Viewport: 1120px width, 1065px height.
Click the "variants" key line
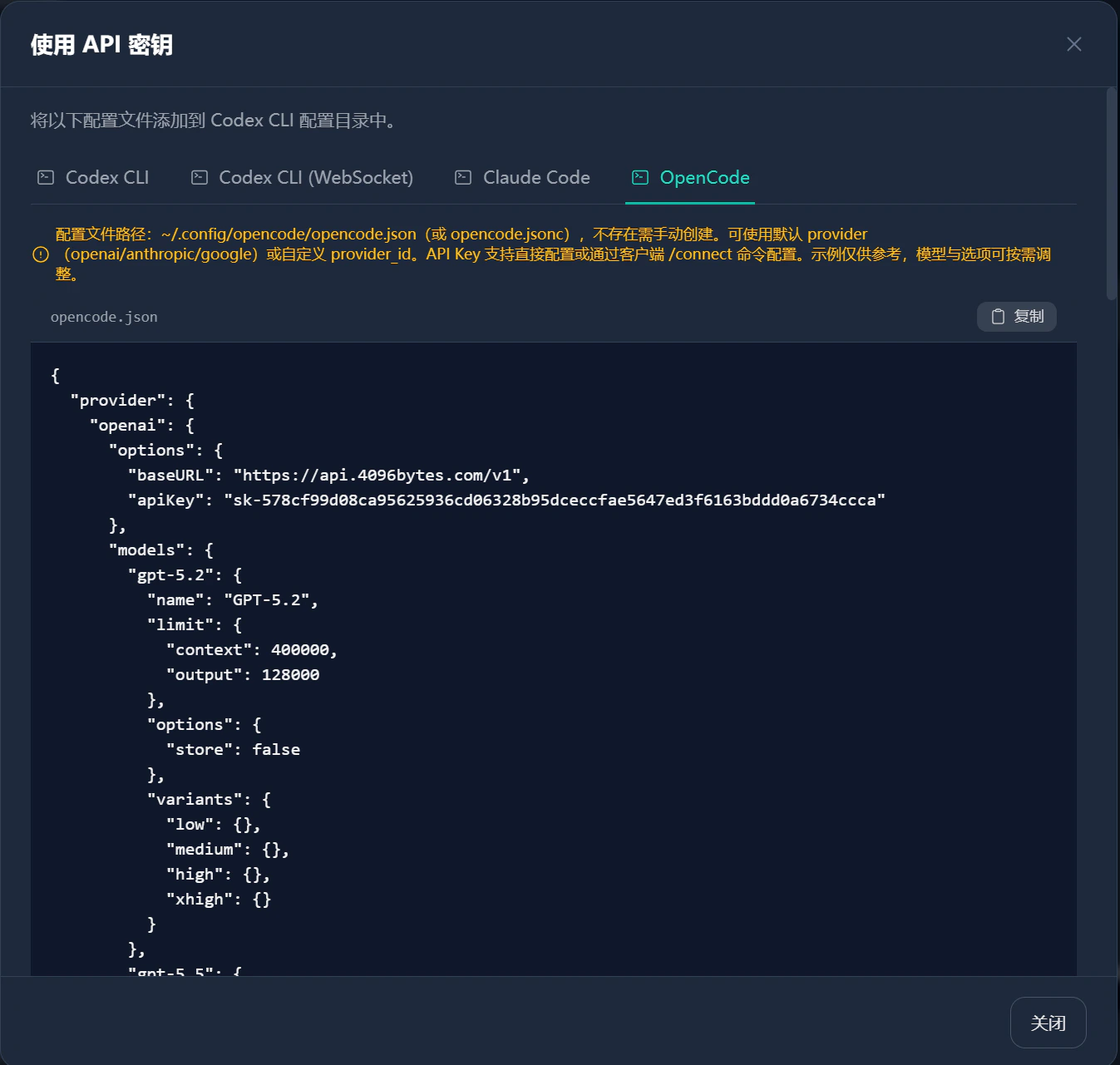pyautogui.click(x=209, y=800)
